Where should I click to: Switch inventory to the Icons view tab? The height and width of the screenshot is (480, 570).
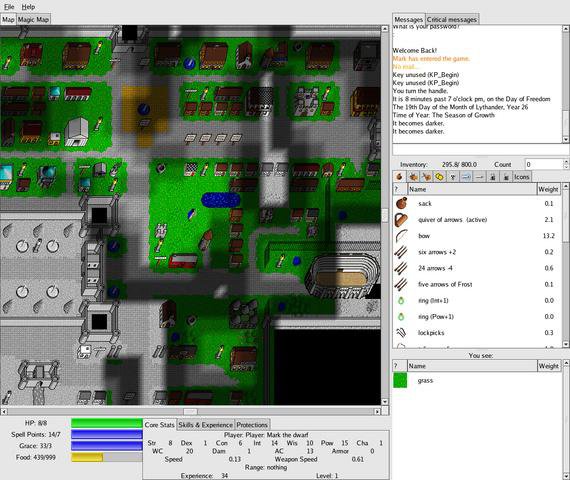click(521, 177)
